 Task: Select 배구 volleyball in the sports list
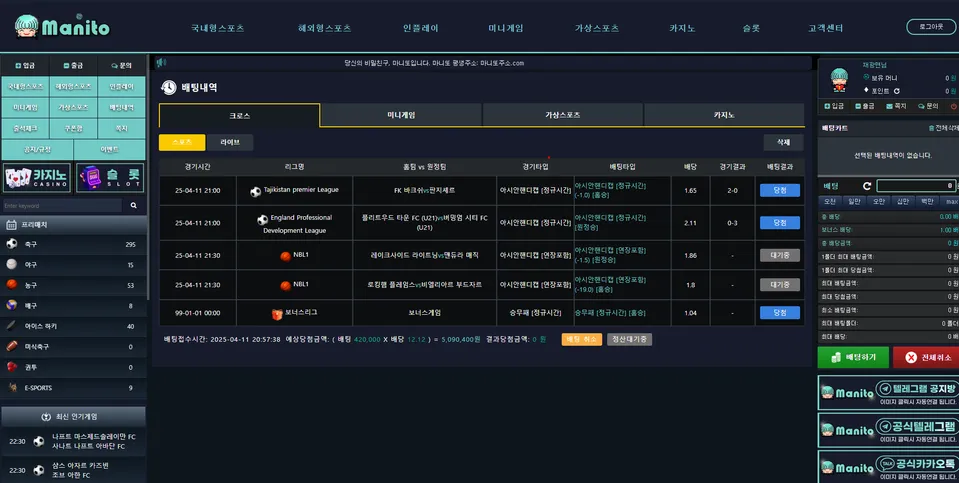(73, 306)
